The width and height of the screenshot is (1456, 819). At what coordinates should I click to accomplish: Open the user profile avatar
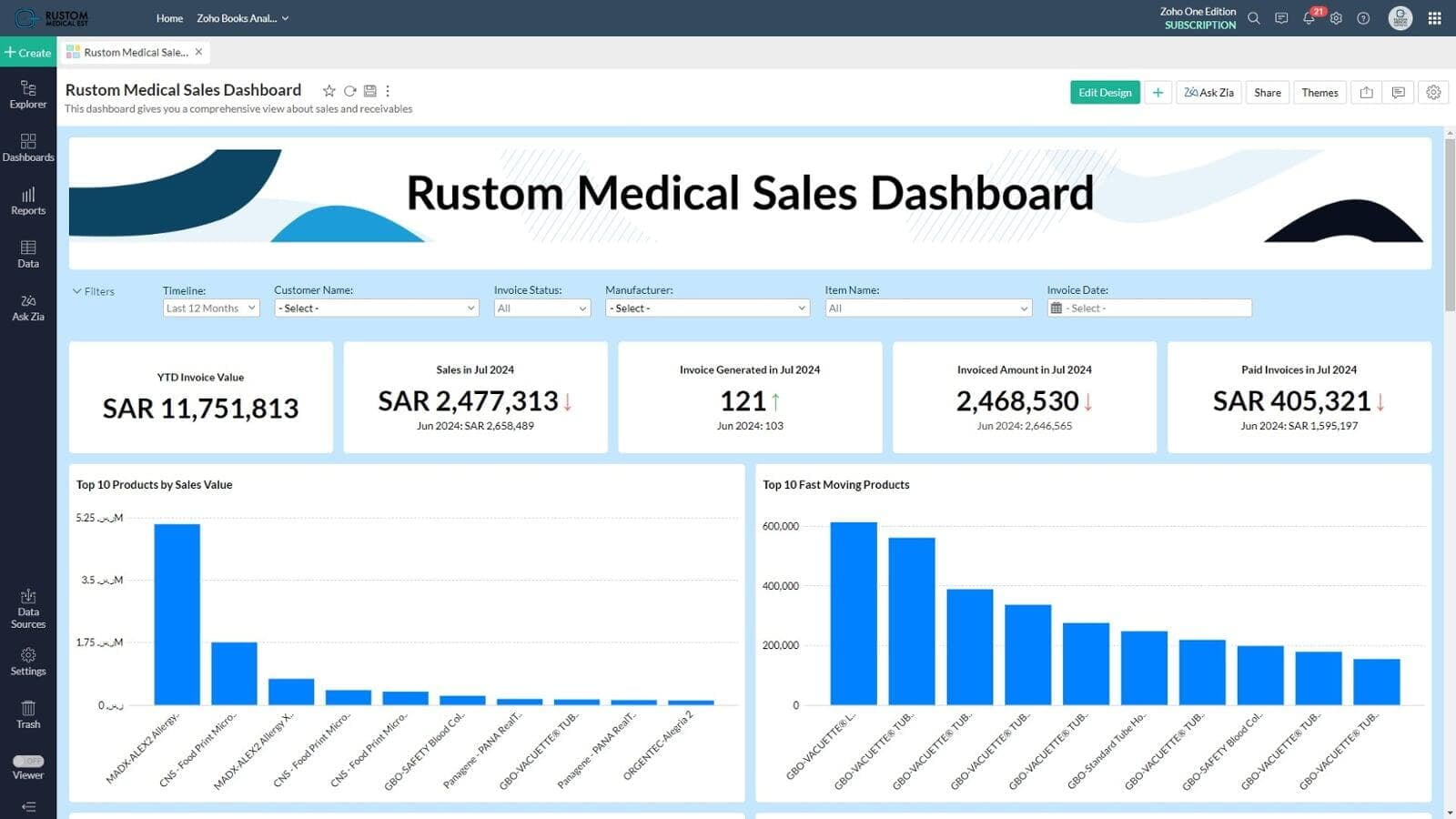tap(1400, 18)
